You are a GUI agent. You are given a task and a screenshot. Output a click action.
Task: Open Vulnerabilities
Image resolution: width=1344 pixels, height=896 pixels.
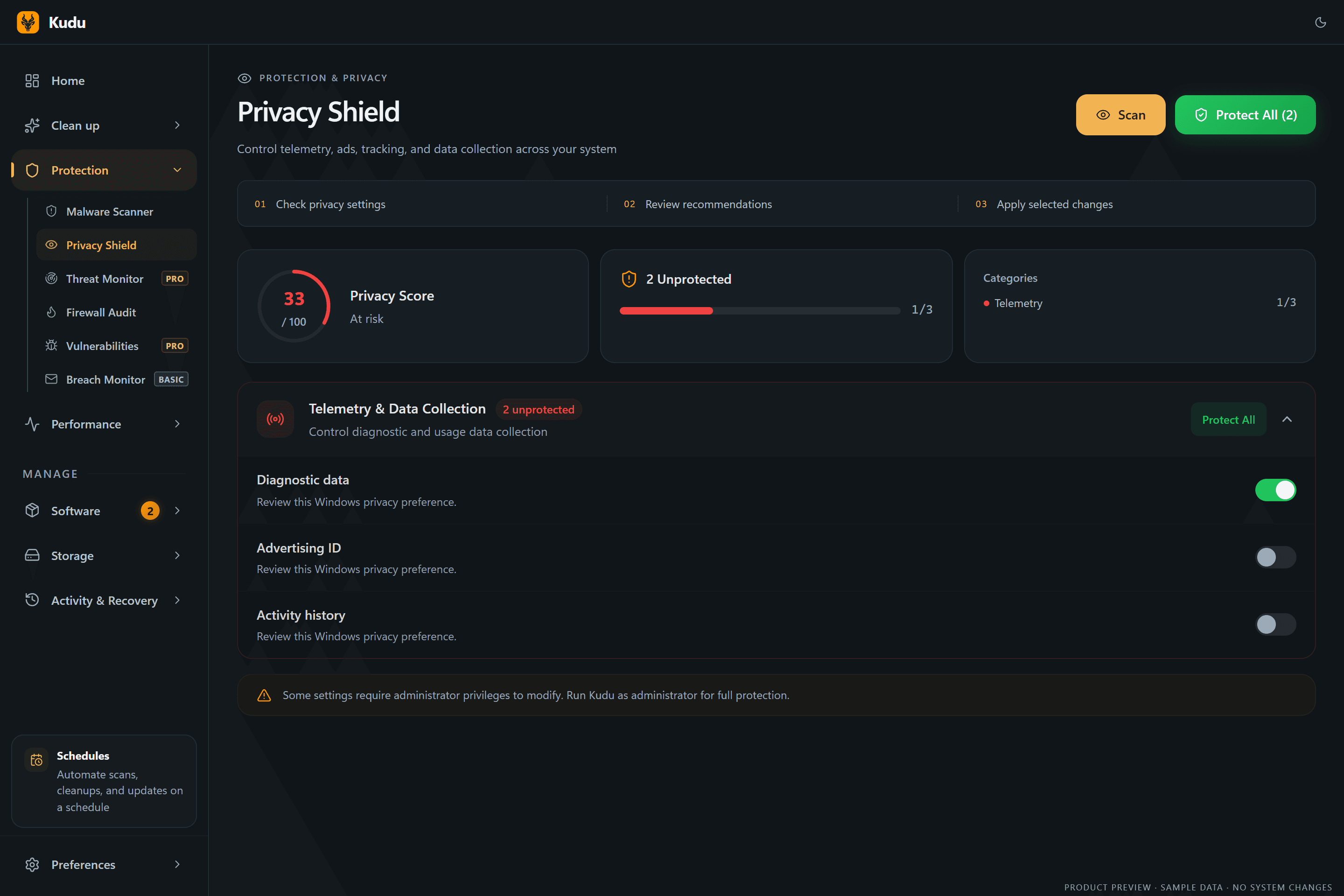pos(117,346)
